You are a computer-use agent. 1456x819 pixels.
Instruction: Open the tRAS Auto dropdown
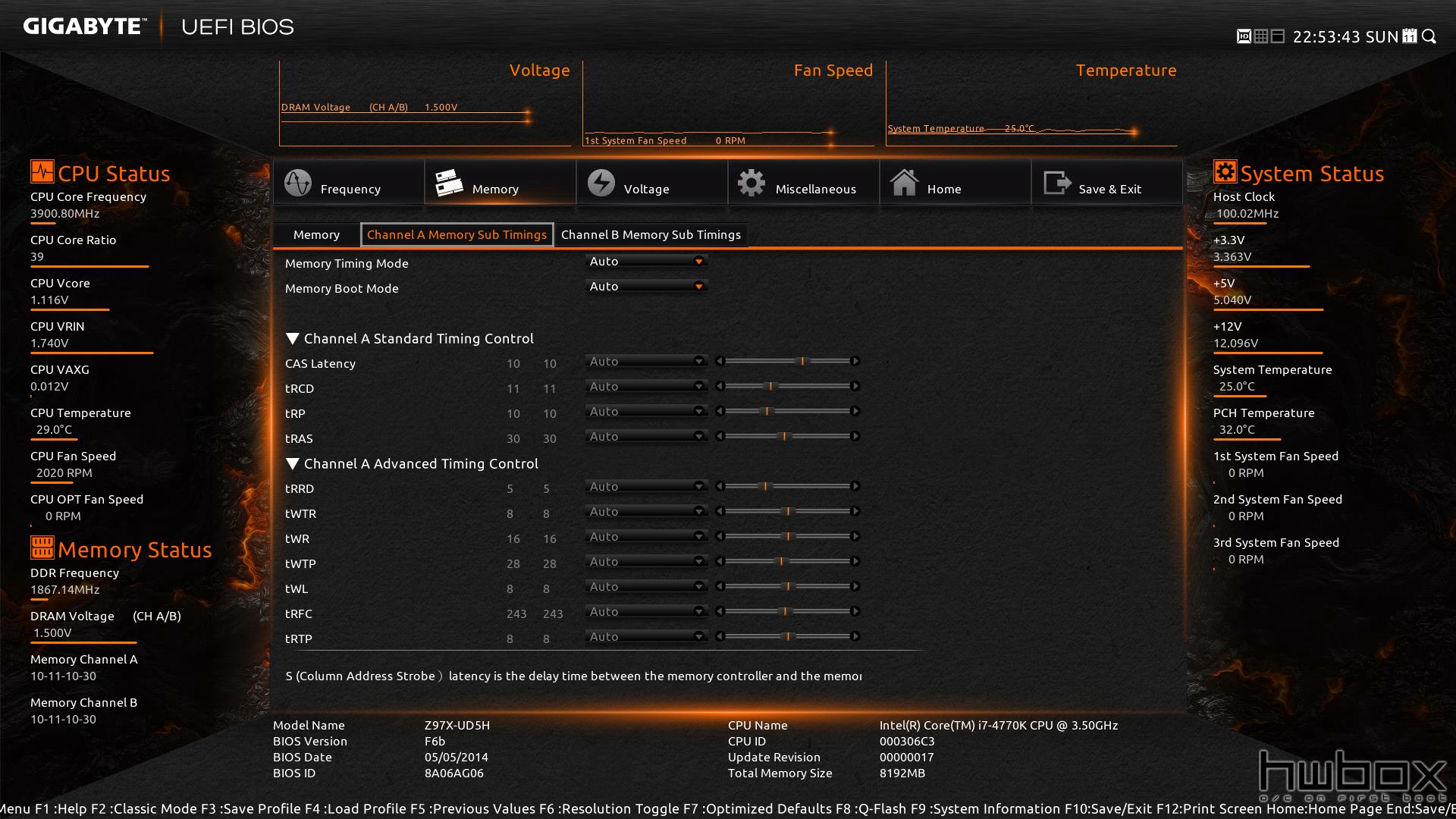[x=646, y=436]
